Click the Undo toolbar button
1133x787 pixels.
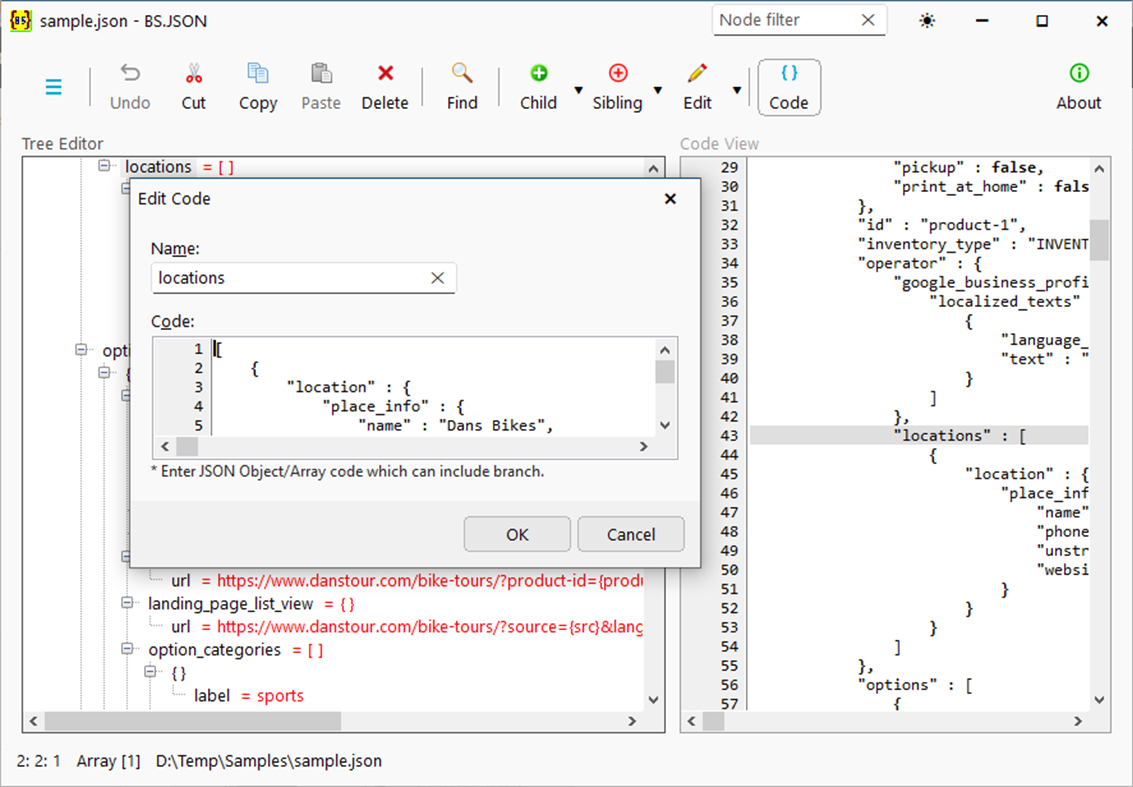(x=130, y=87)
